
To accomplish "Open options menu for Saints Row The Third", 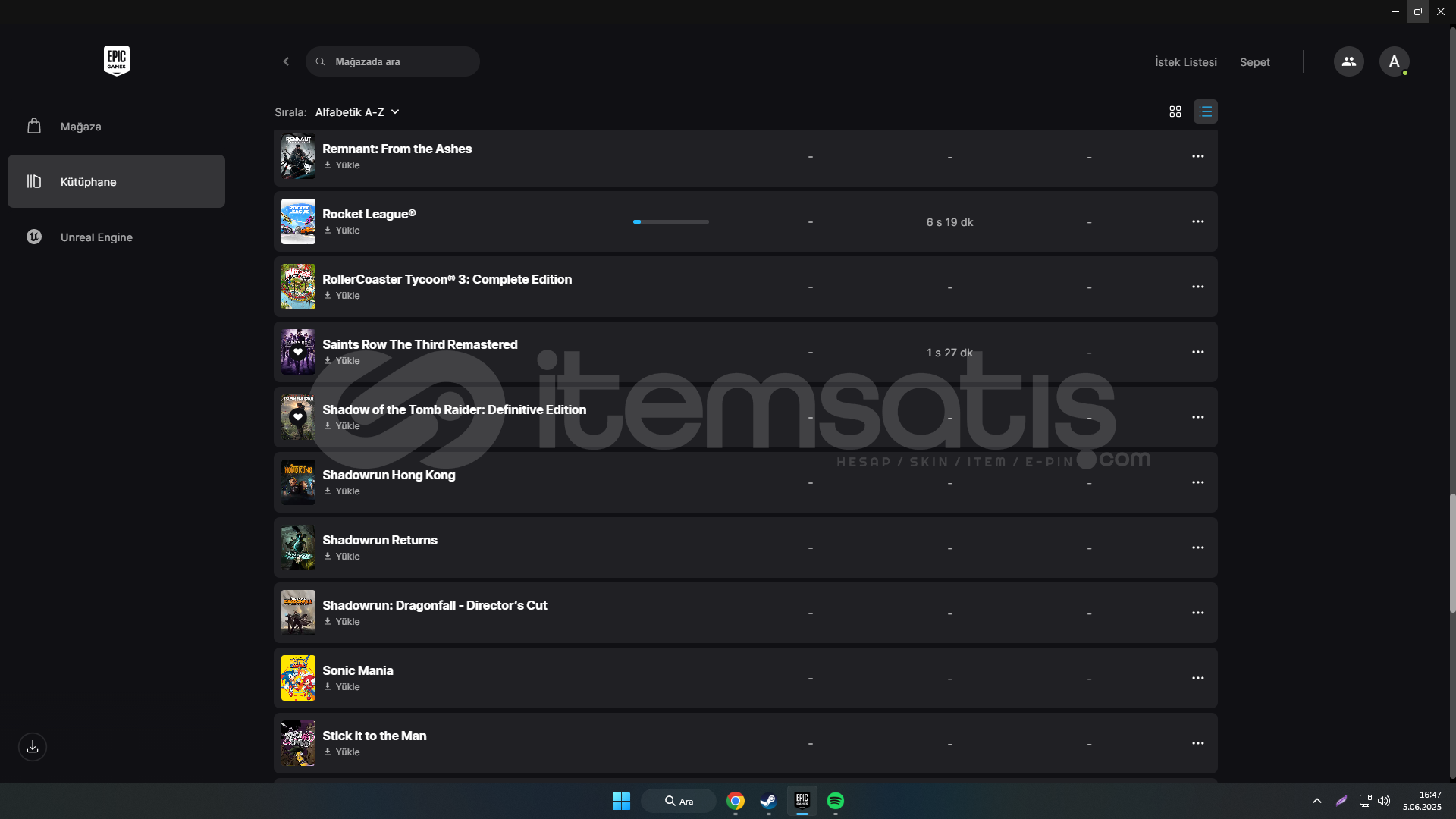I will 1197,352.
